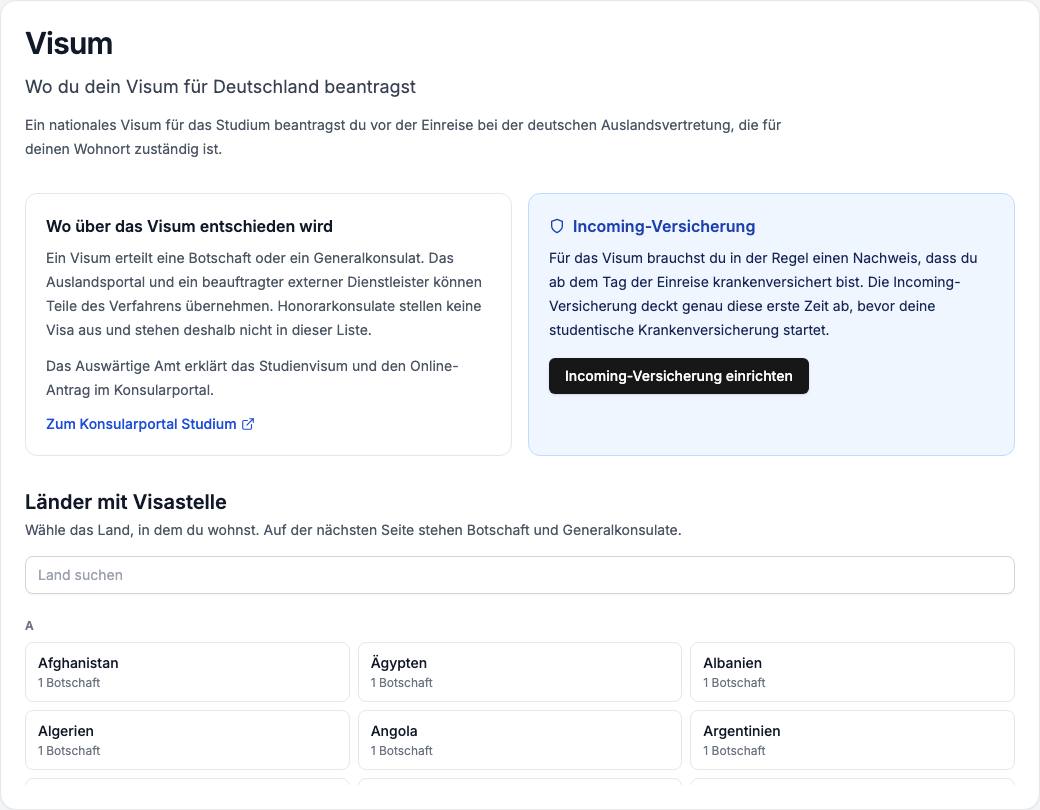Open the Zum Konsularportal Studium link
The image size is (1040, 810).
(x=150, y=424)
